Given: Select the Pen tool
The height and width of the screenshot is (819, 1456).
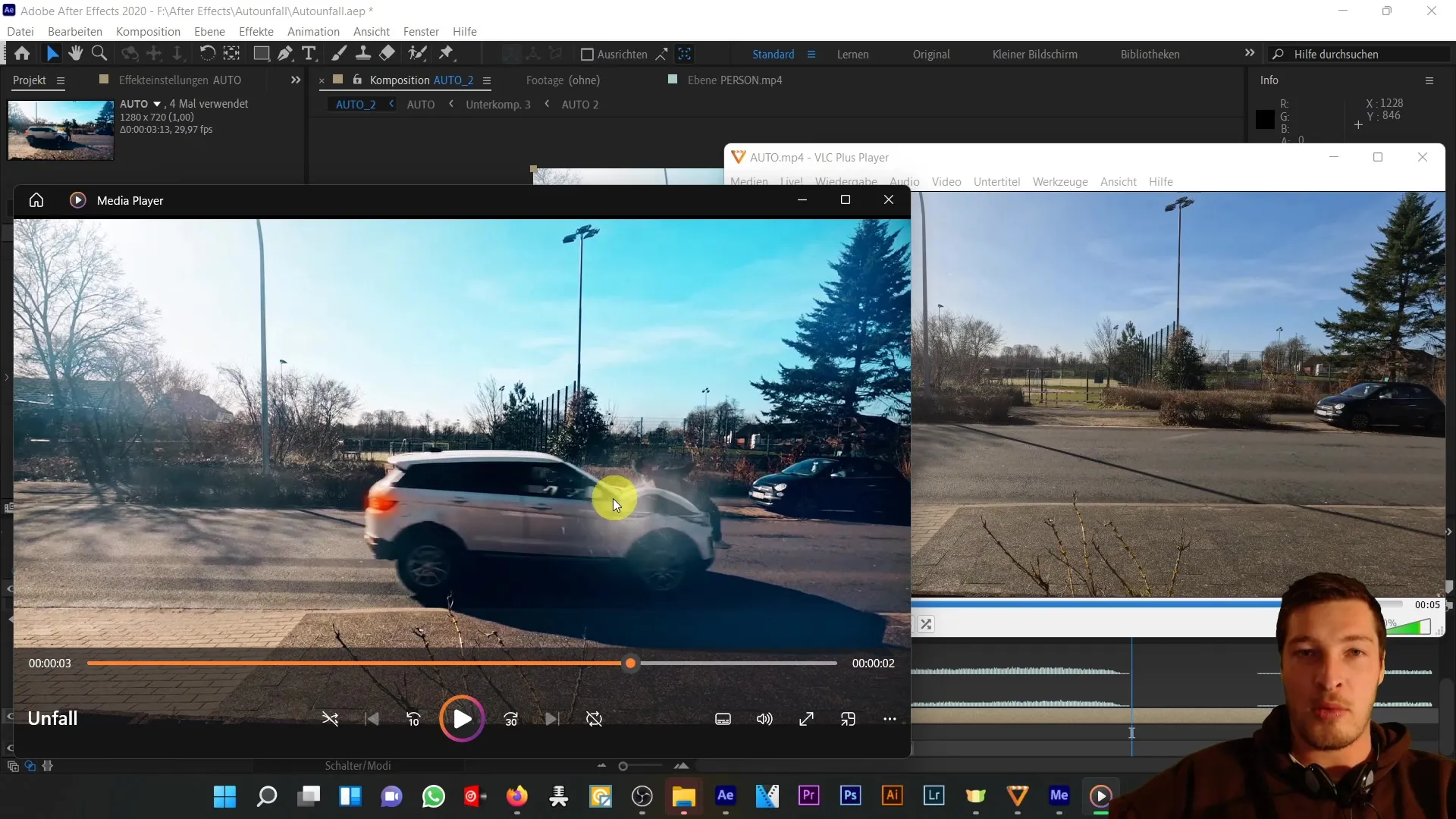Looking at the screenshot, I should 285,54.
